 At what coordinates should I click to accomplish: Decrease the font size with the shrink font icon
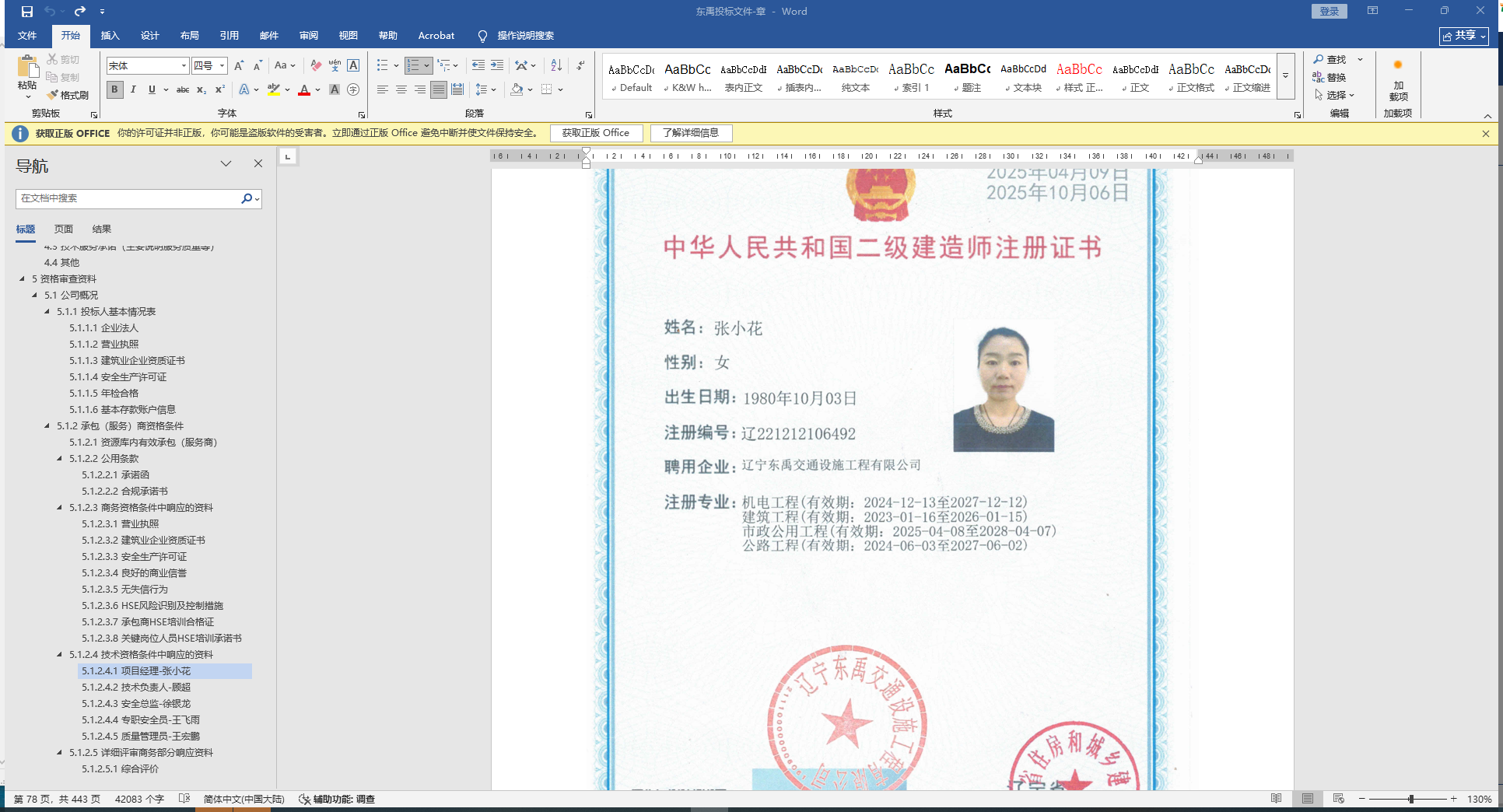(258, 66)
